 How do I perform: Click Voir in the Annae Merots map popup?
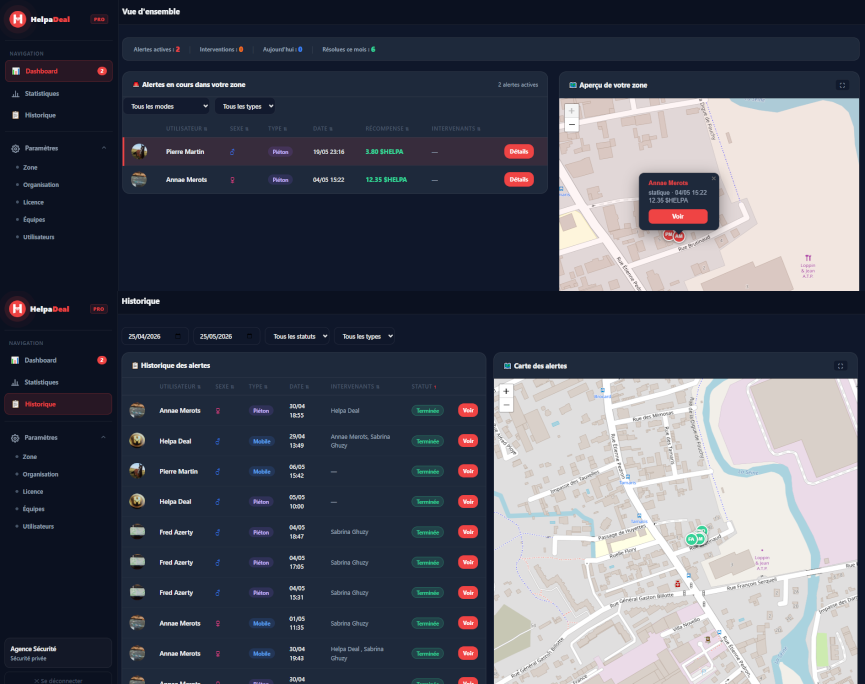(678, 216)
